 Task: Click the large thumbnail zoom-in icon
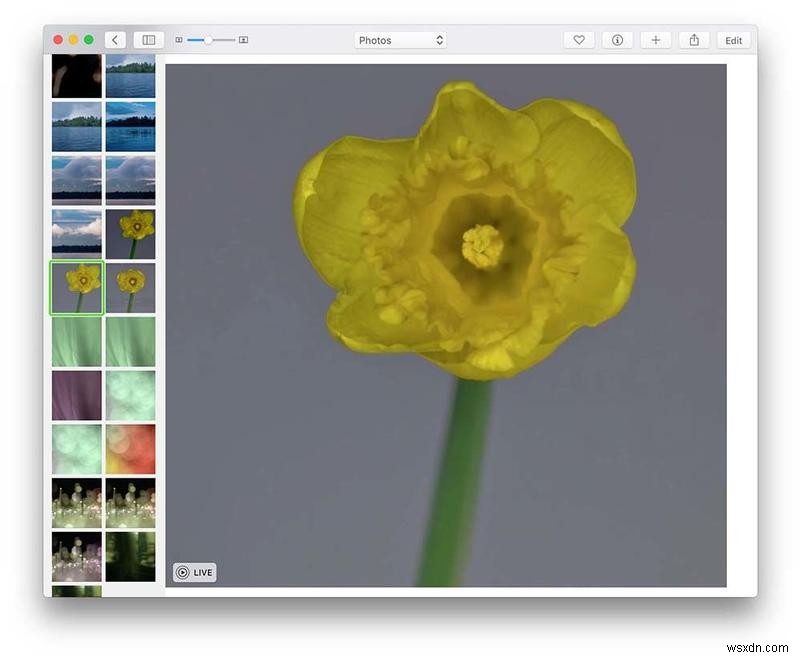(x=242, y=40)
